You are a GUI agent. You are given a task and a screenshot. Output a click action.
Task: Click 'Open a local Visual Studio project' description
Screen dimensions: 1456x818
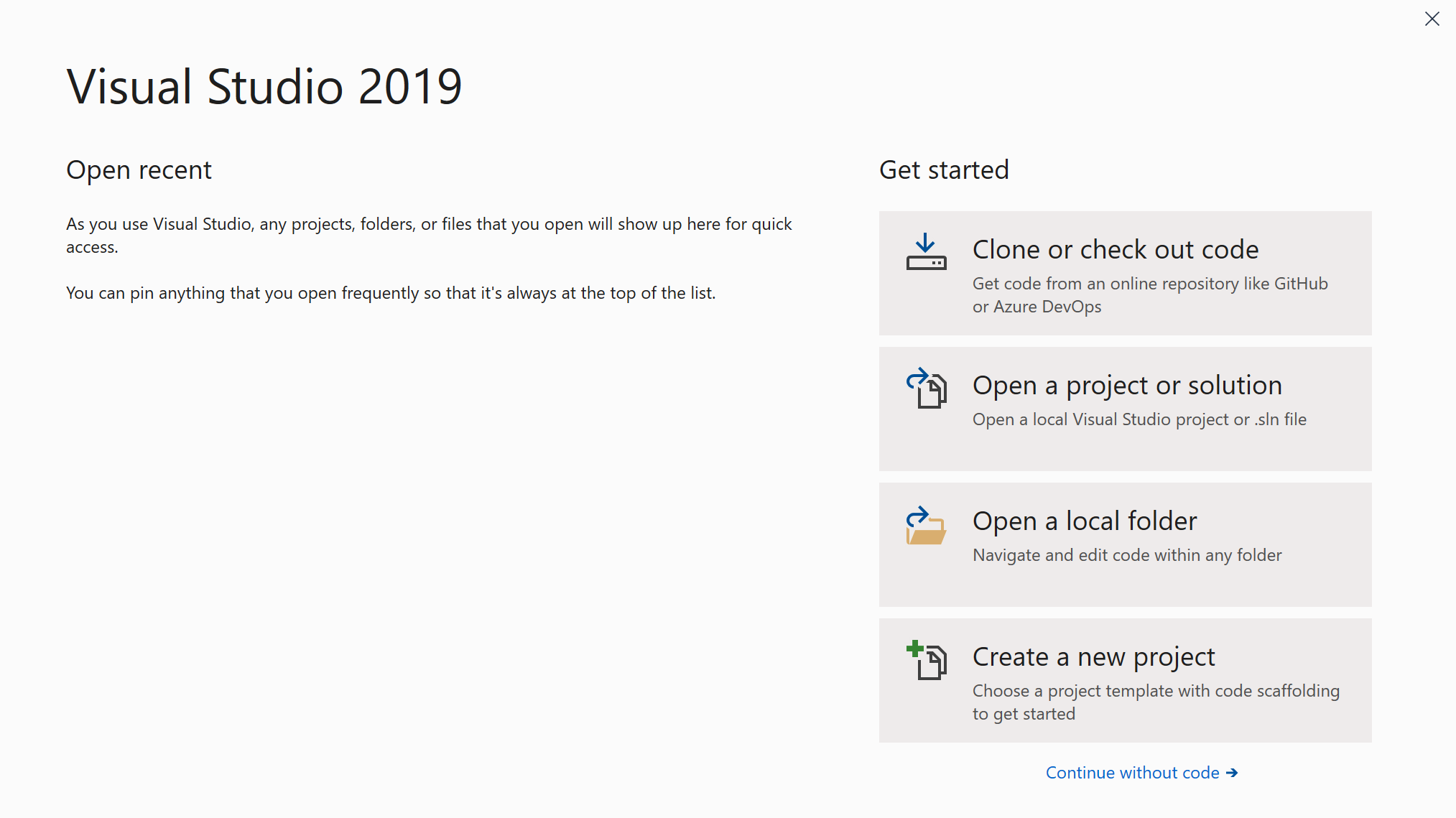(x=1139, y=419)
